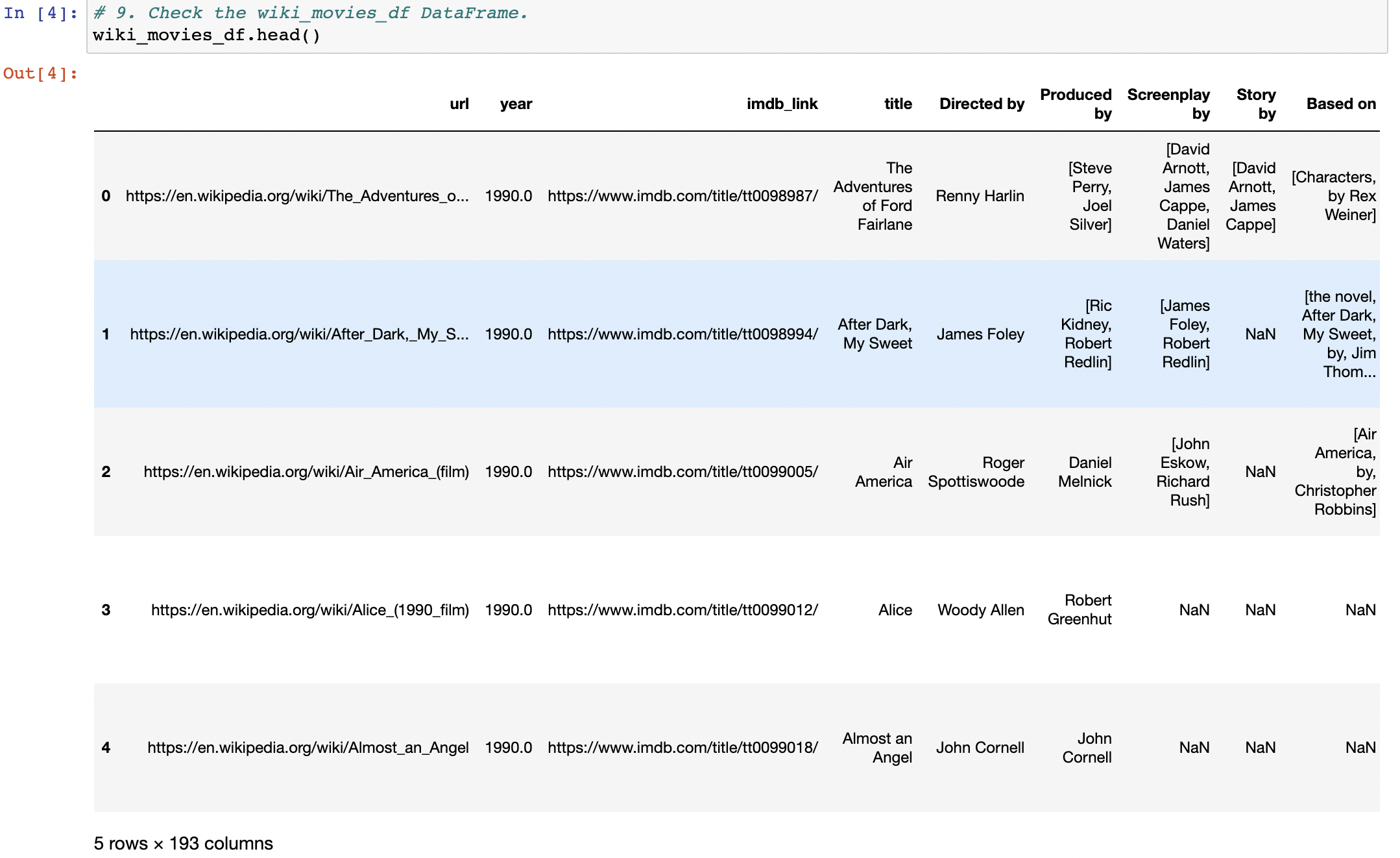Select the Directed by column header
The height and width of the screenshot is (858, 1400).
point(981,103)
